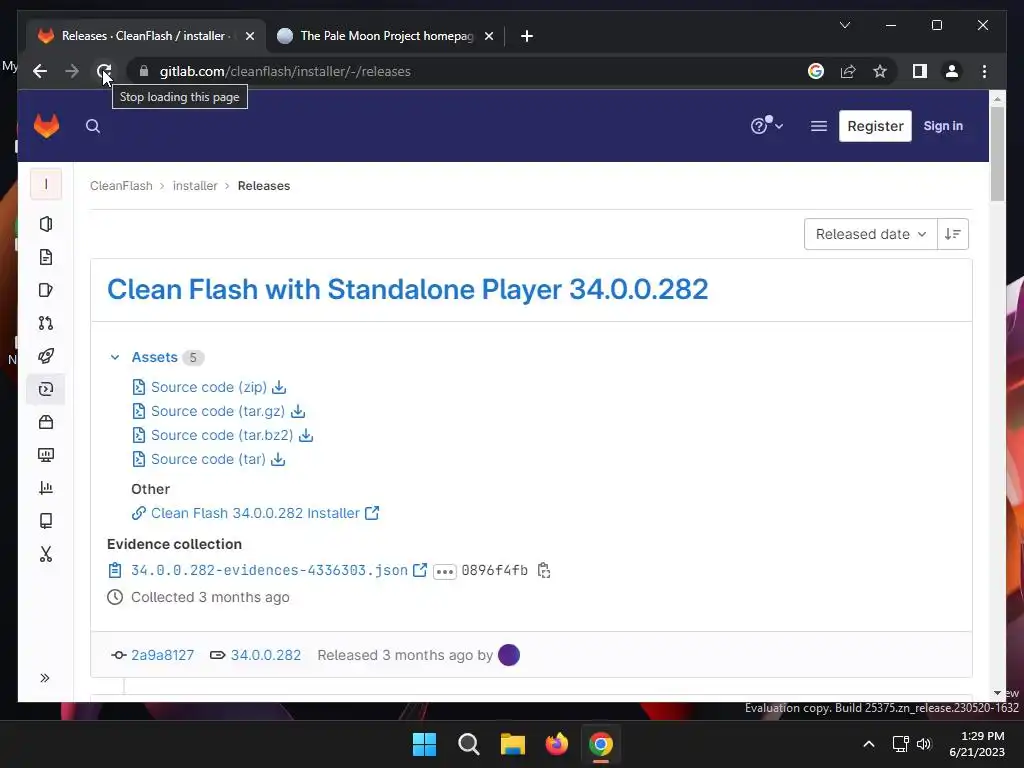
Task: Close the Pale Moon Project tab
Action: 488,36
